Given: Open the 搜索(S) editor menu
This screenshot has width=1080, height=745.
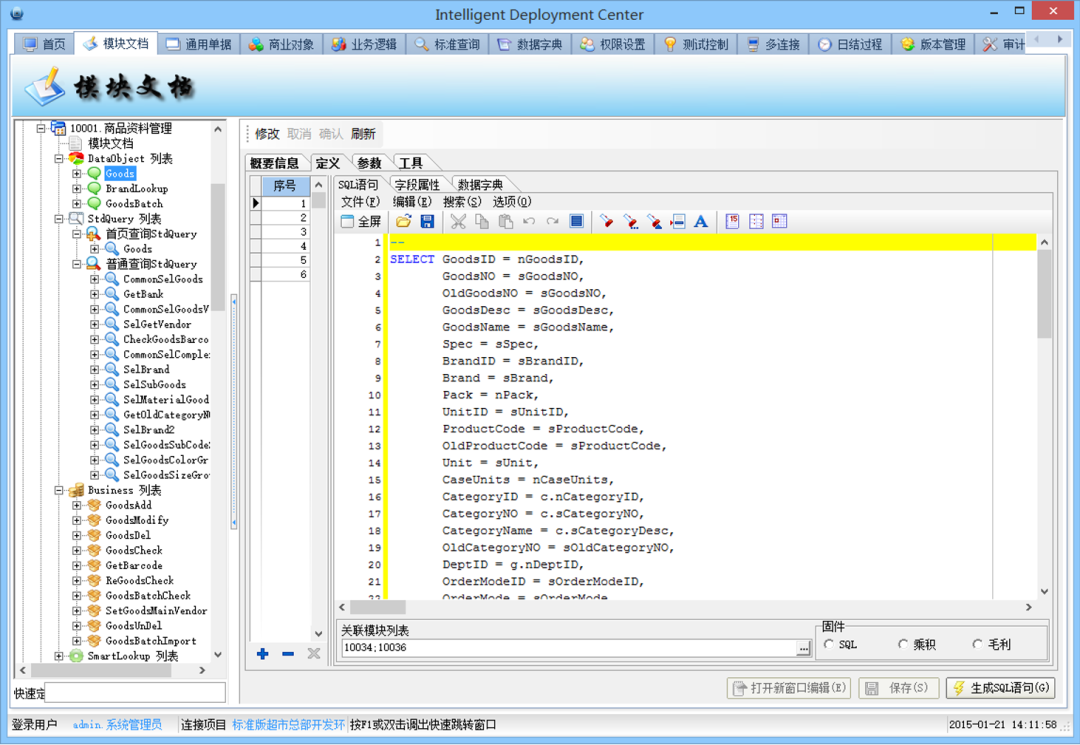Looking at the screenshot, I should click(462, 202).
